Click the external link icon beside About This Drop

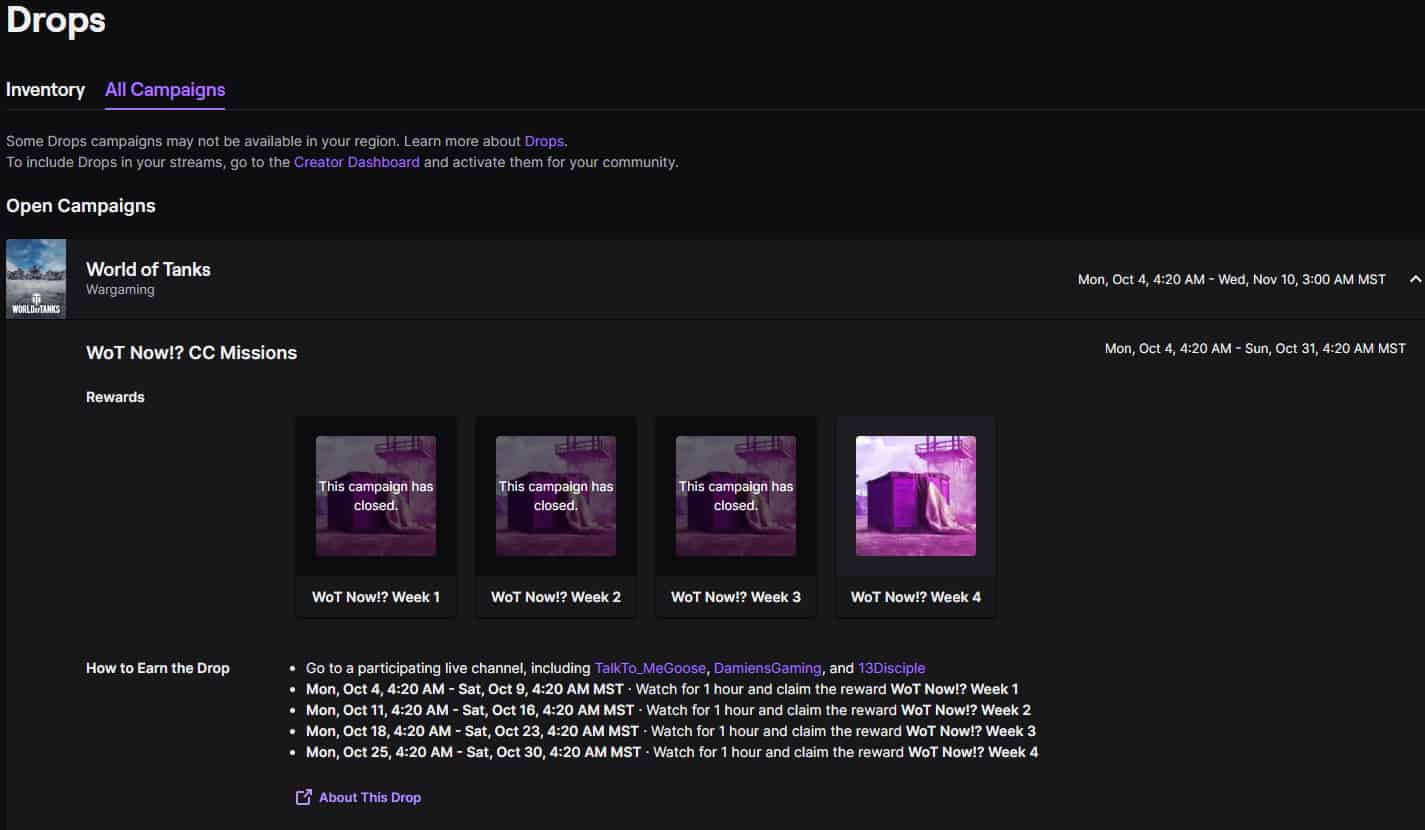point(304,797)
